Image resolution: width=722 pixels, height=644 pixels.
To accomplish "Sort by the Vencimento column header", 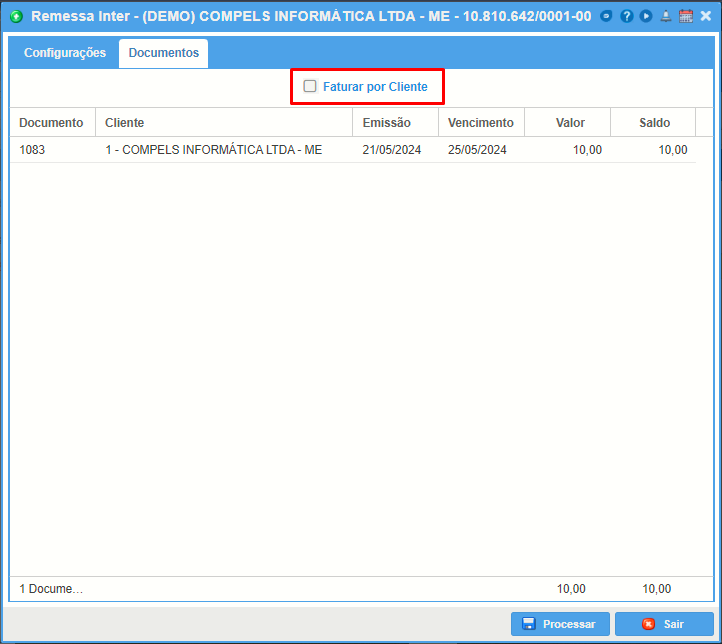I will click(x=481, y=122).
